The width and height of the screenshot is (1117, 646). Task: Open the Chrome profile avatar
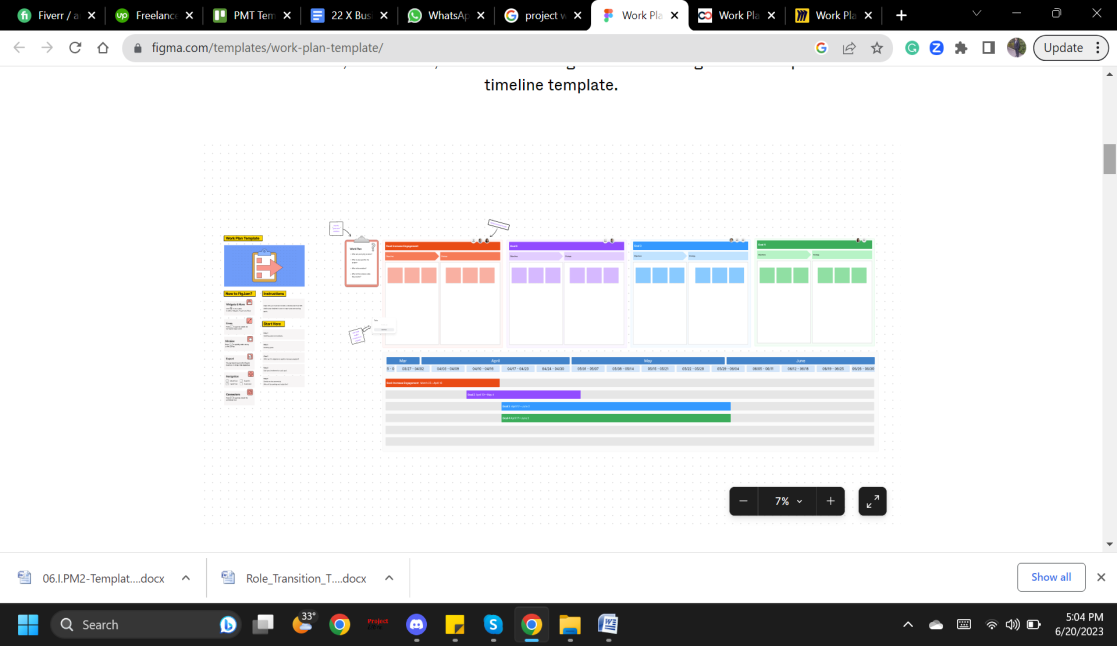[1017, 48]
